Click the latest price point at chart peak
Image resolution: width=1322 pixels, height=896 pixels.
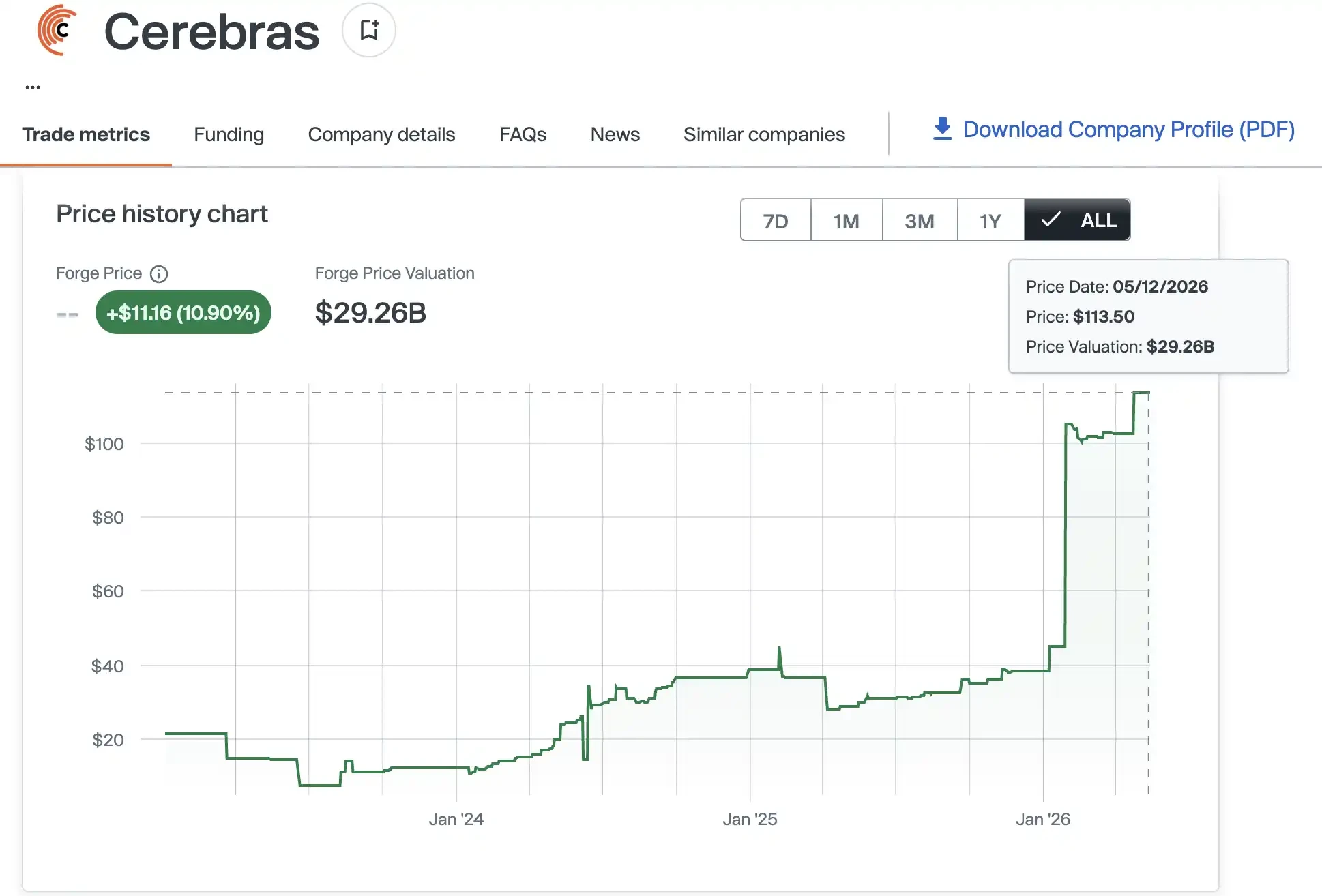coord(1149,393)
